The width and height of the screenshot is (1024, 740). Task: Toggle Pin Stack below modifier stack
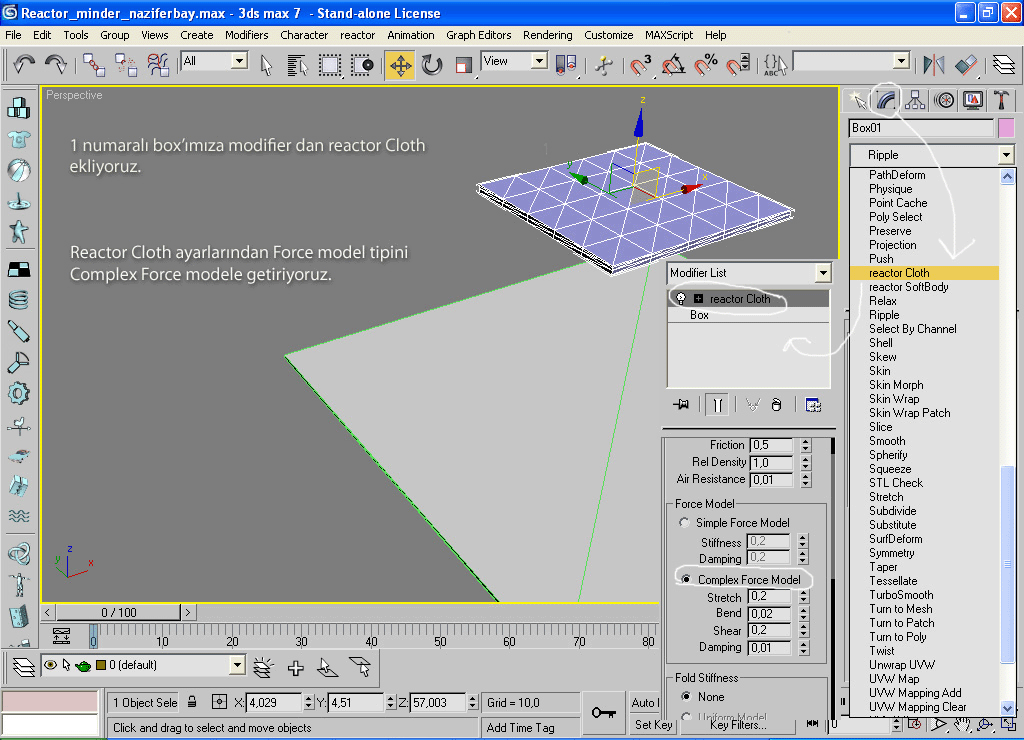682,405
